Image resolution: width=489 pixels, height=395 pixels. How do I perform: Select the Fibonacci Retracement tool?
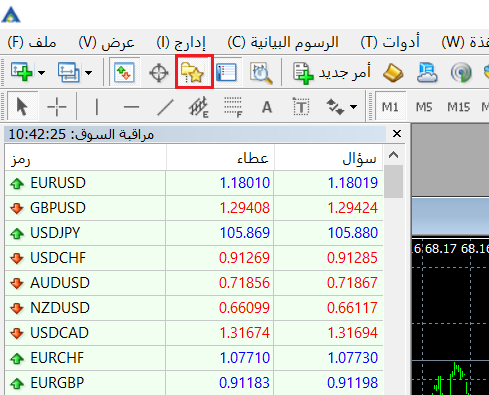click(233, 107)
